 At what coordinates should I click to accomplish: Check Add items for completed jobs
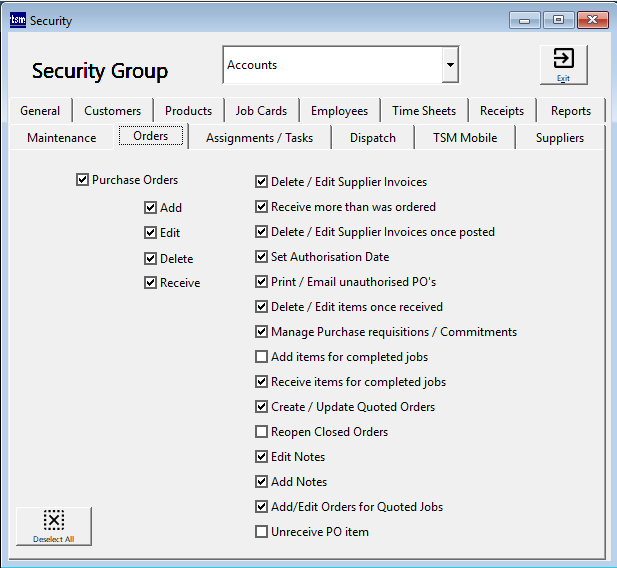pos(262,357)
